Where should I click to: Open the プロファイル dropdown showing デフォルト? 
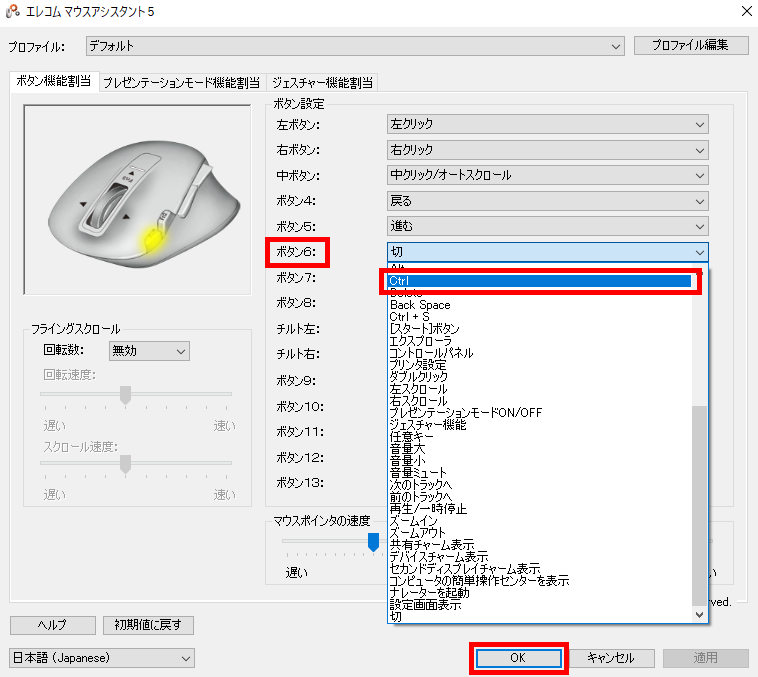(x=355, y=46)
